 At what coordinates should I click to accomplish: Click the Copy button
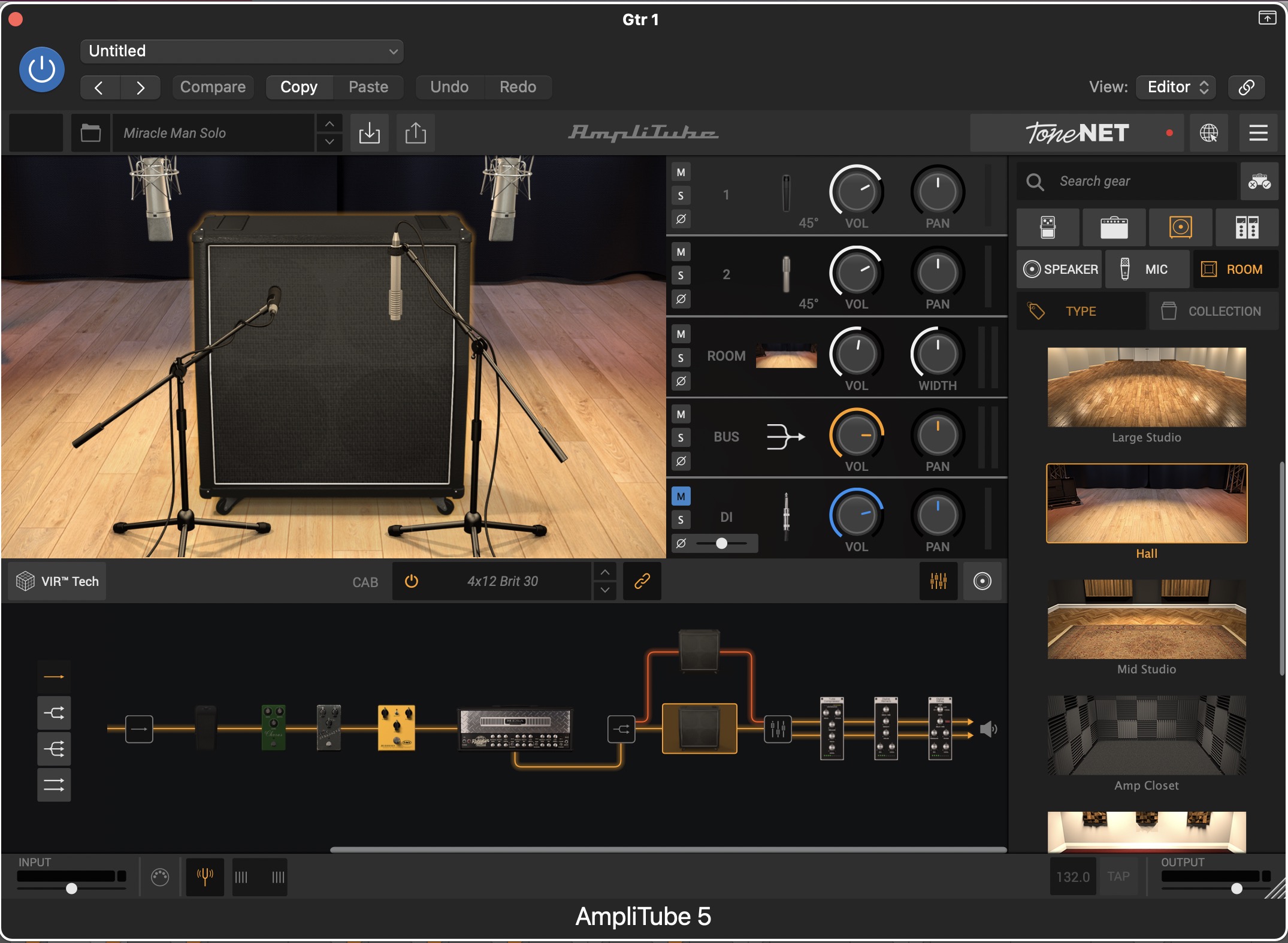(x=299, y=87)
